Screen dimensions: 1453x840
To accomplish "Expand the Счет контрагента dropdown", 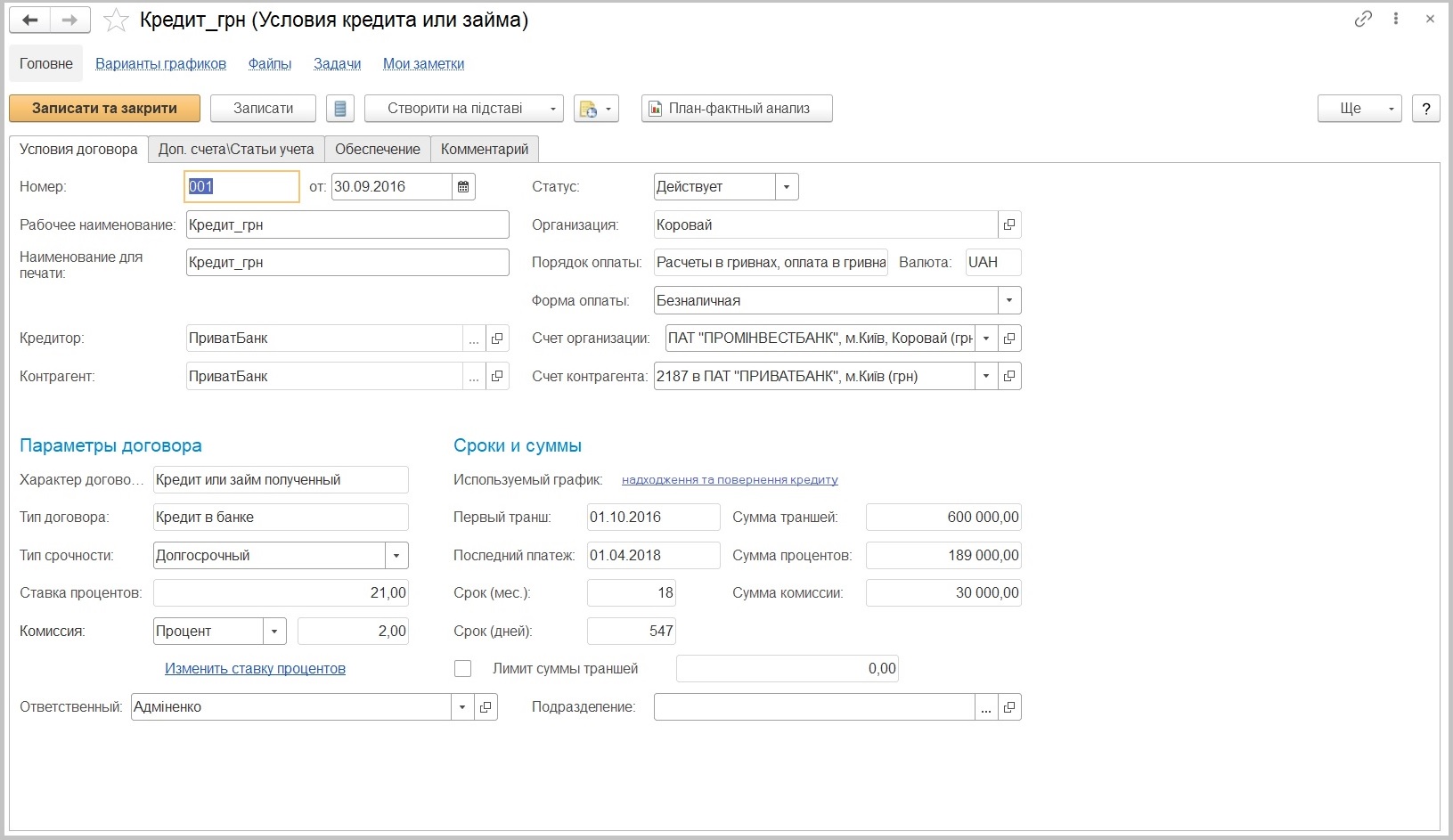I will (x=986, y=377).
